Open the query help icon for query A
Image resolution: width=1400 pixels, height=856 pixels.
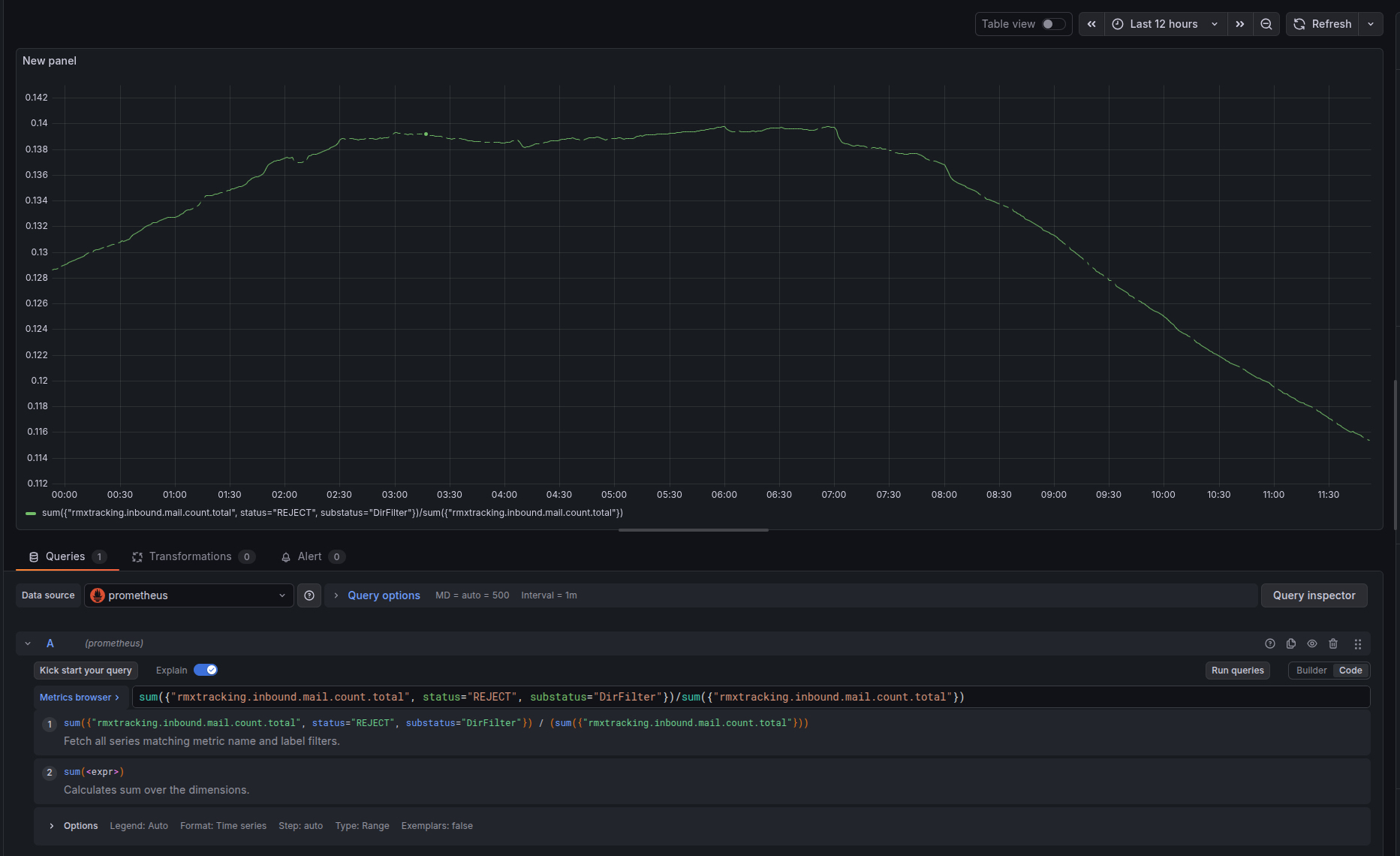coord(1270,644)
